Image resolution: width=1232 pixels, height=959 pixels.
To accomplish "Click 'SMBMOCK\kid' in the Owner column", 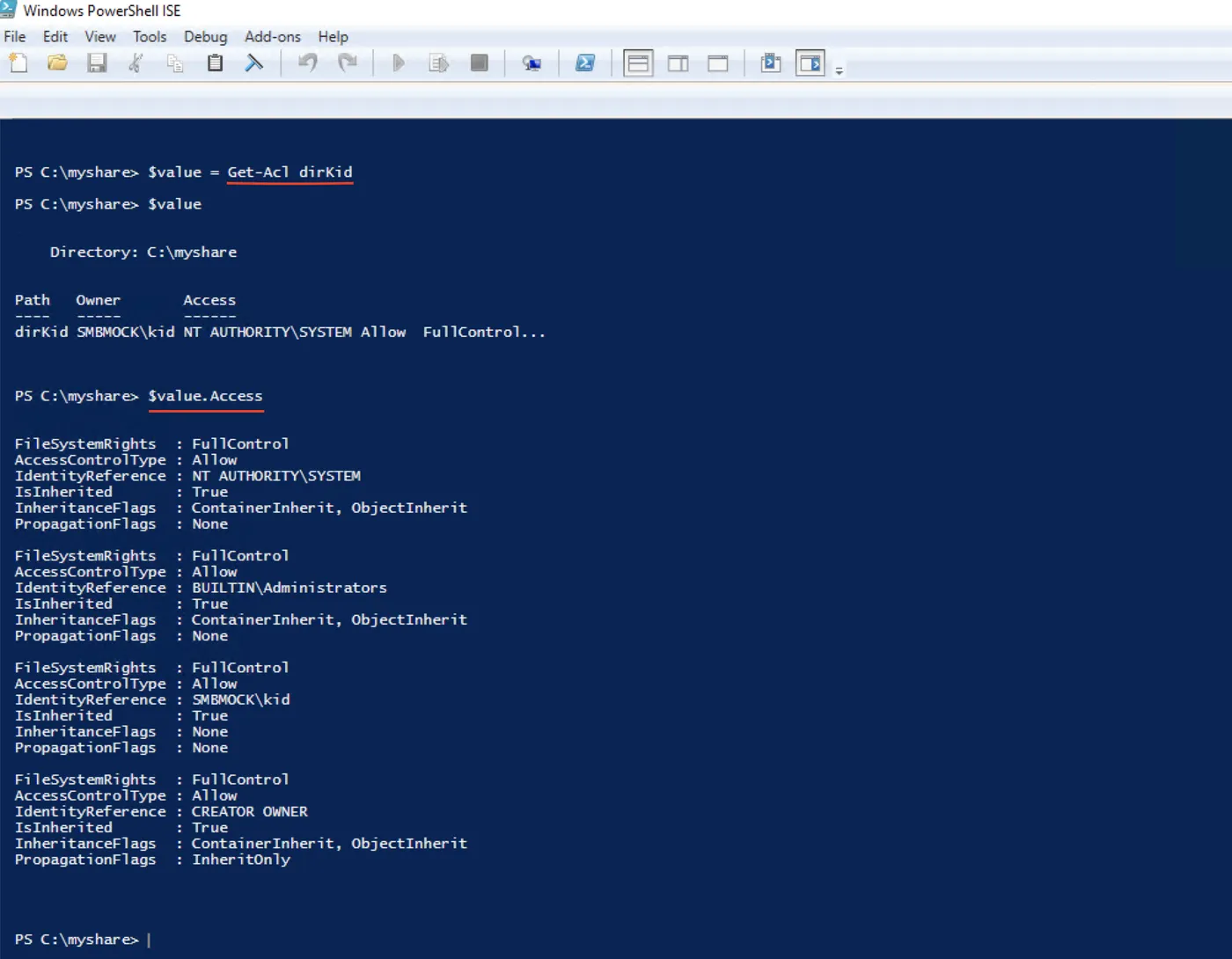I will [126, 333].
